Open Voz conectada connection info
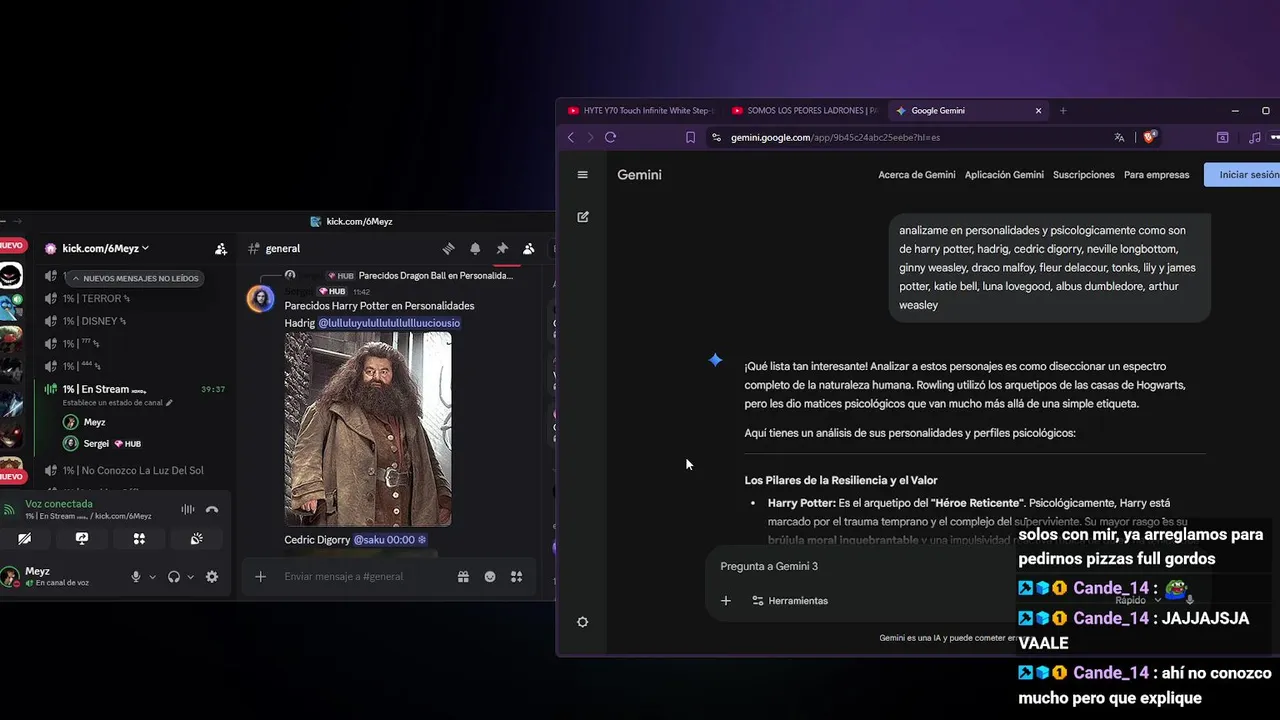Viewport: 1280px width, 720px height. [59, 504]
